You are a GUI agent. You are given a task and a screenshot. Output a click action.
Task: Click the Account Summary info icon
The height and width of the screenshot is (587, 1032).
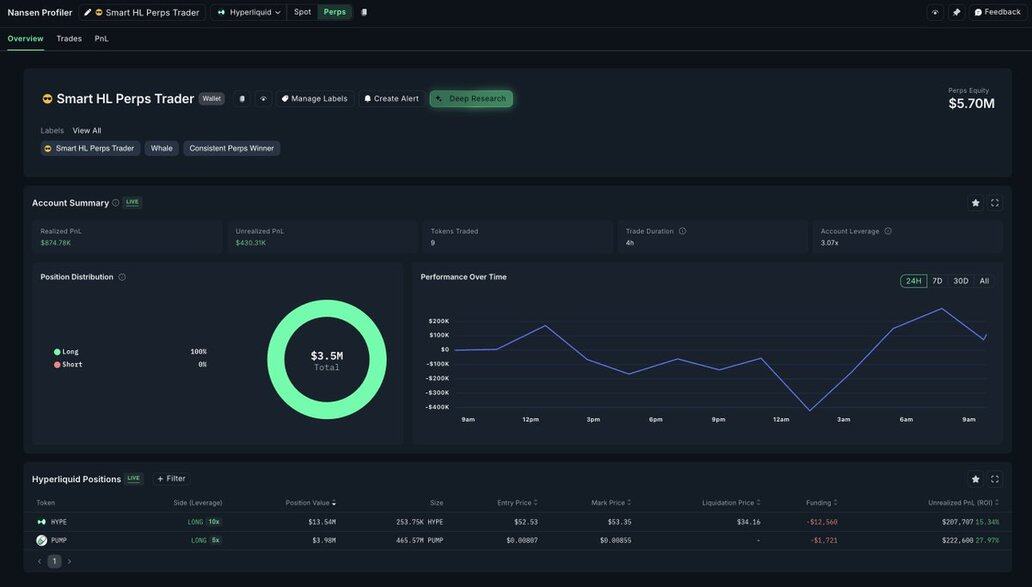(x=116, y=203)
